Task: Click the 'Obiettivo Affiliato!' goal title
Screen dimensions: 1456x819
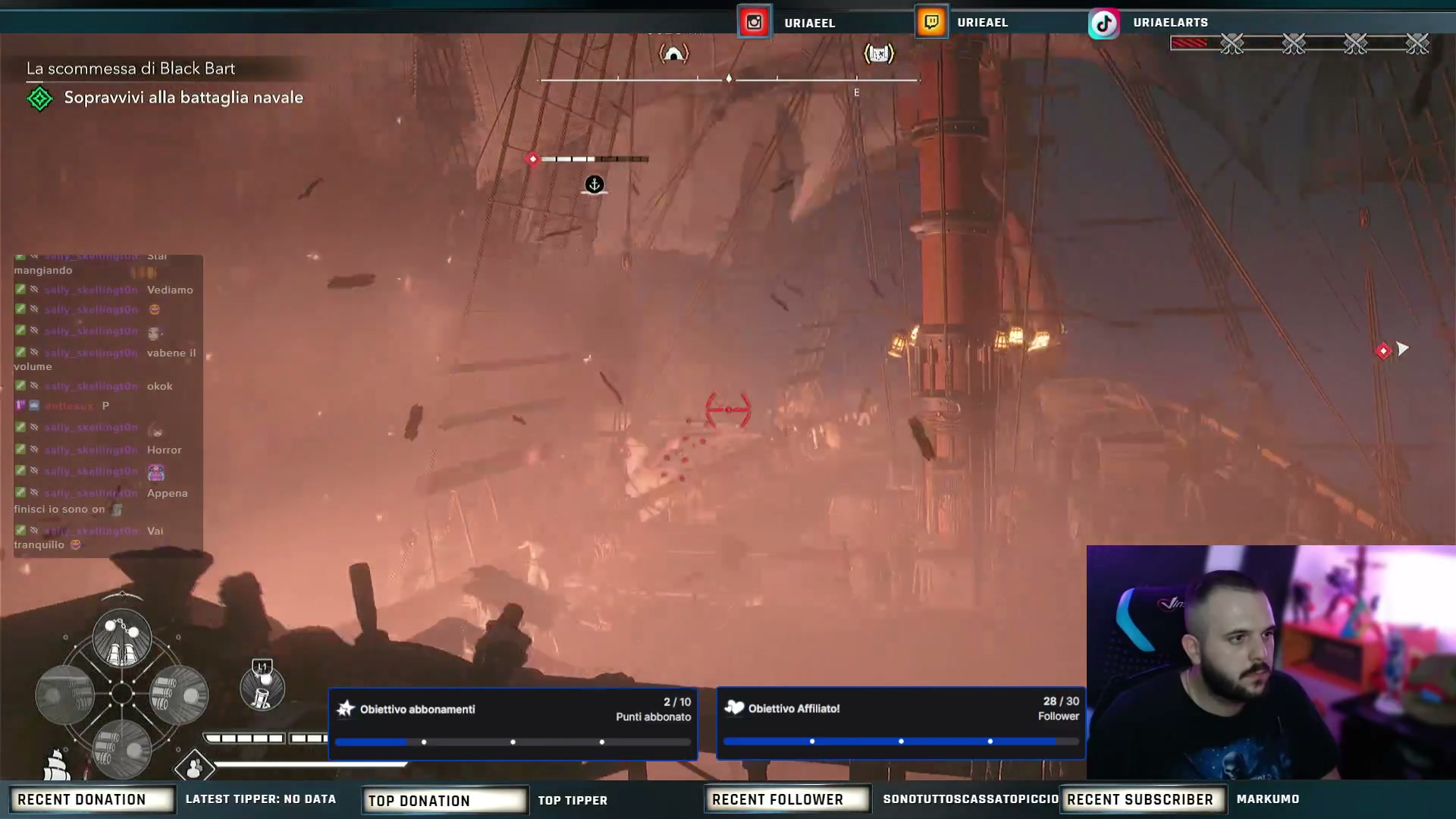Action: tap(794, 709)
